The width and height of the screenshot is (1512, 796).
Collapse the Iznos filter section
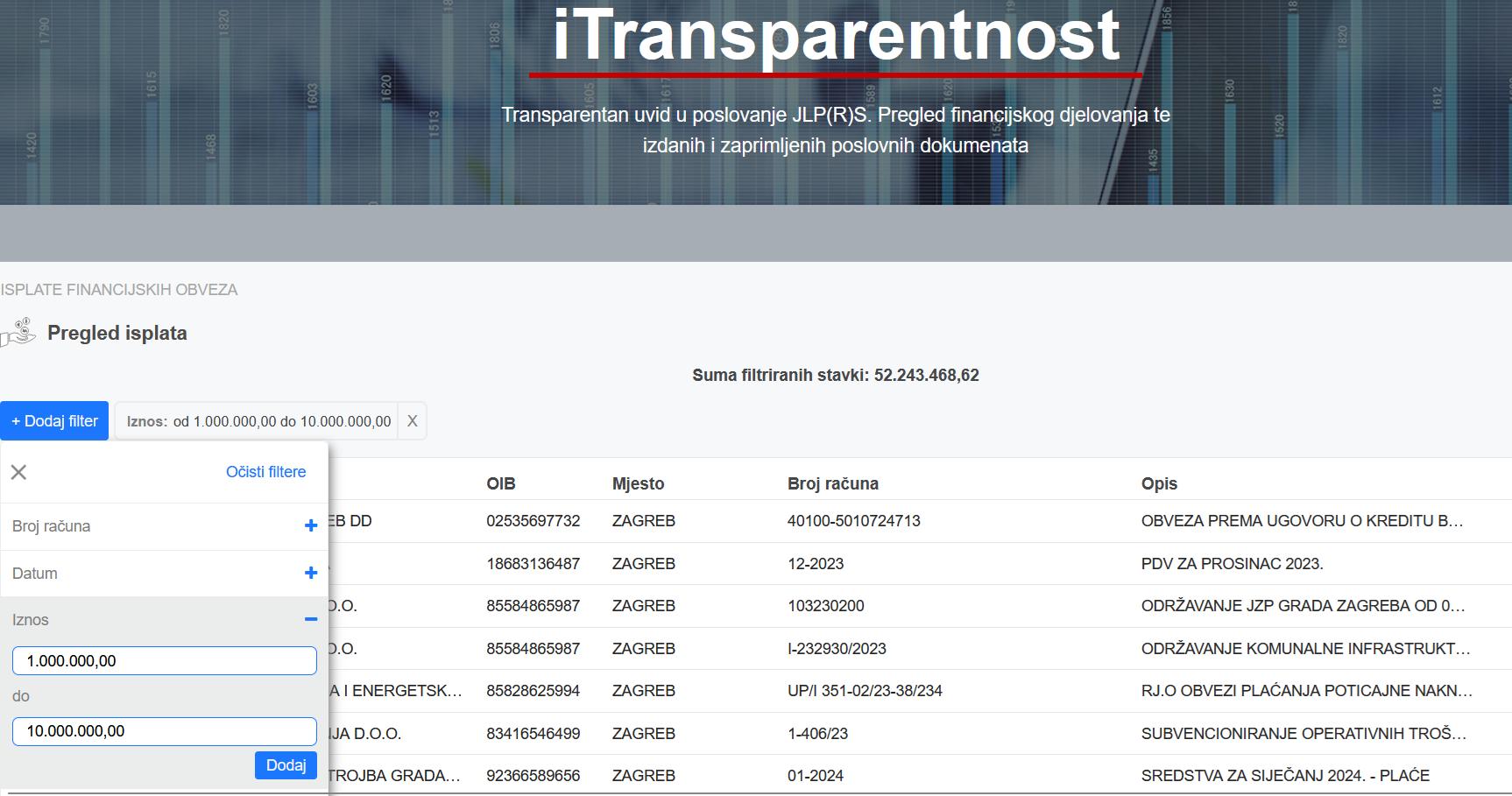(x=310, y=620)
